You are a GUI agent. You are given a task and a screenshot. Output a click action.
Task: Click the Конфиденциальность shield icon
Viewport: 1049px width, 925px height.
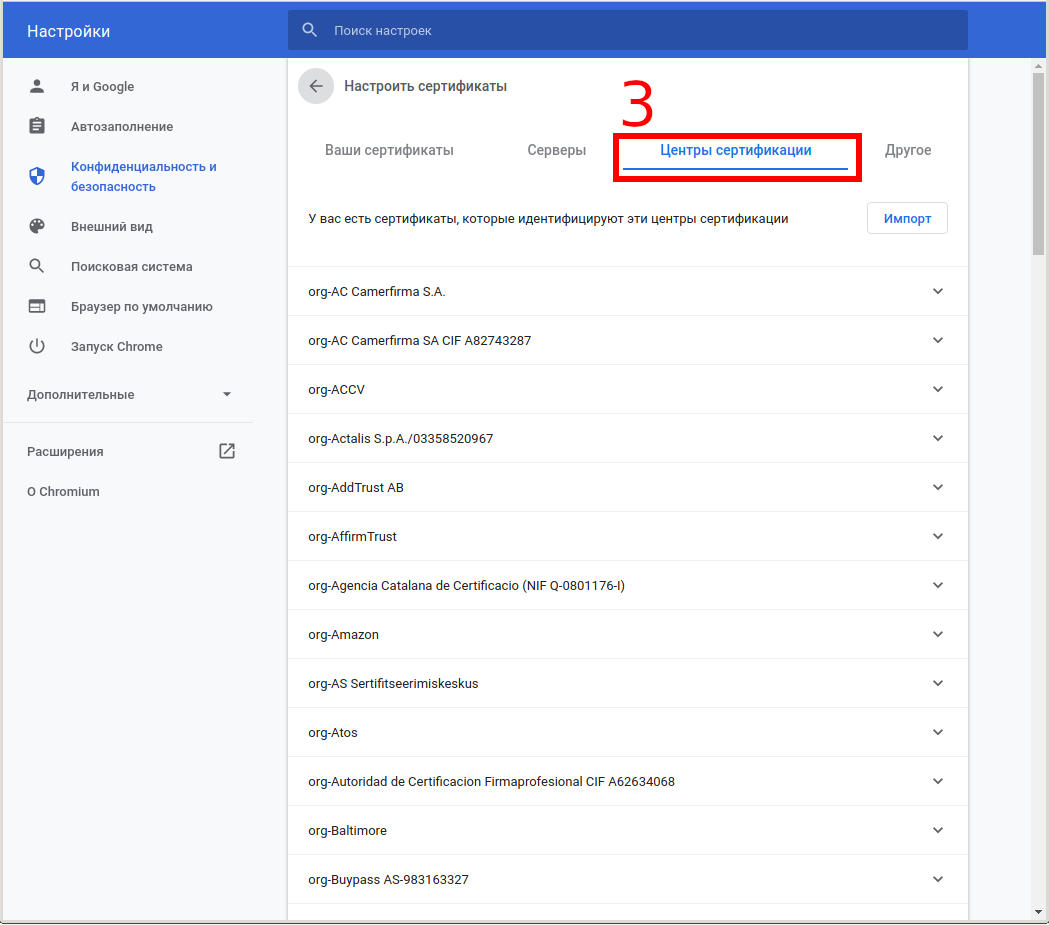(37, 176)
